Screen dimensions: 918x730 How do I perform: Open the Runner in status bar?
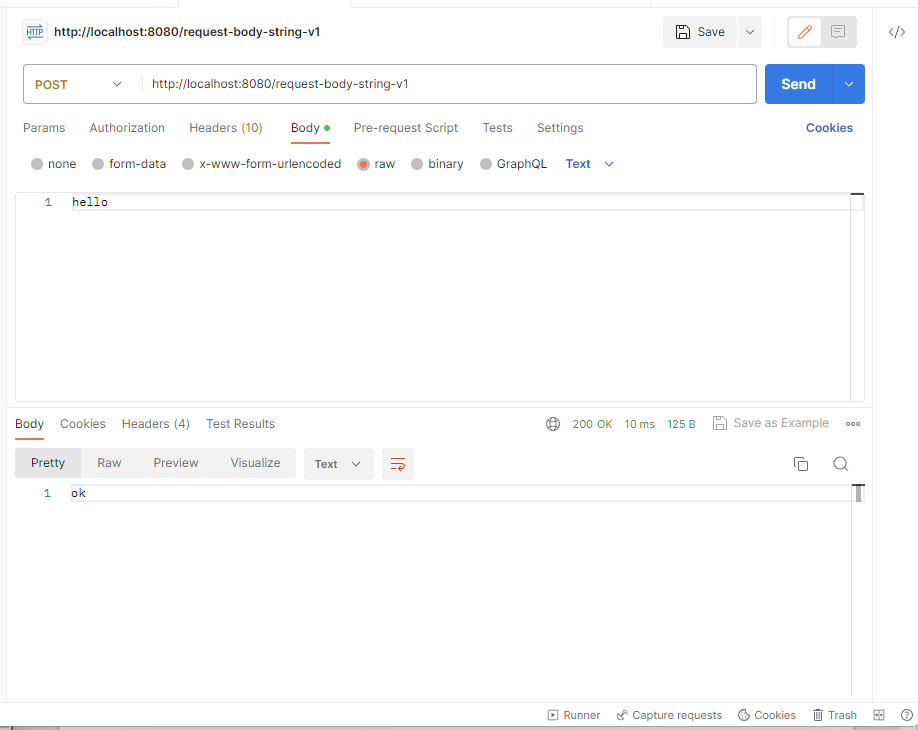pos(574,715)
